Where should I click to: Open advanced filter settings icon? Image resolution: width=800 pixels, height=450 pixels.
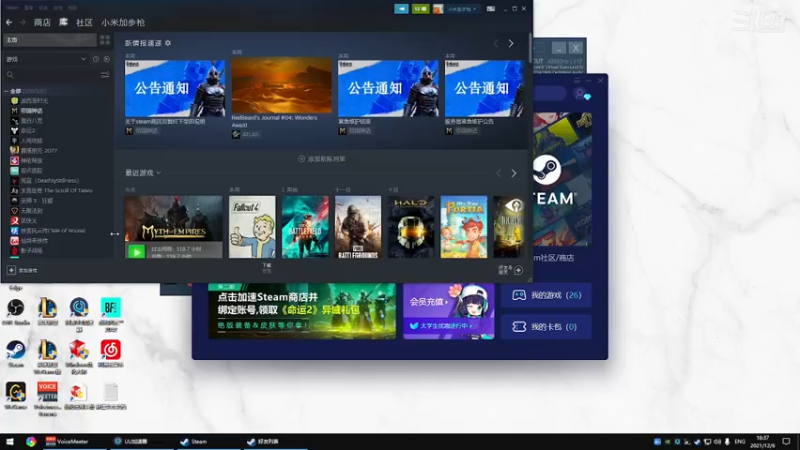(105, 75)
